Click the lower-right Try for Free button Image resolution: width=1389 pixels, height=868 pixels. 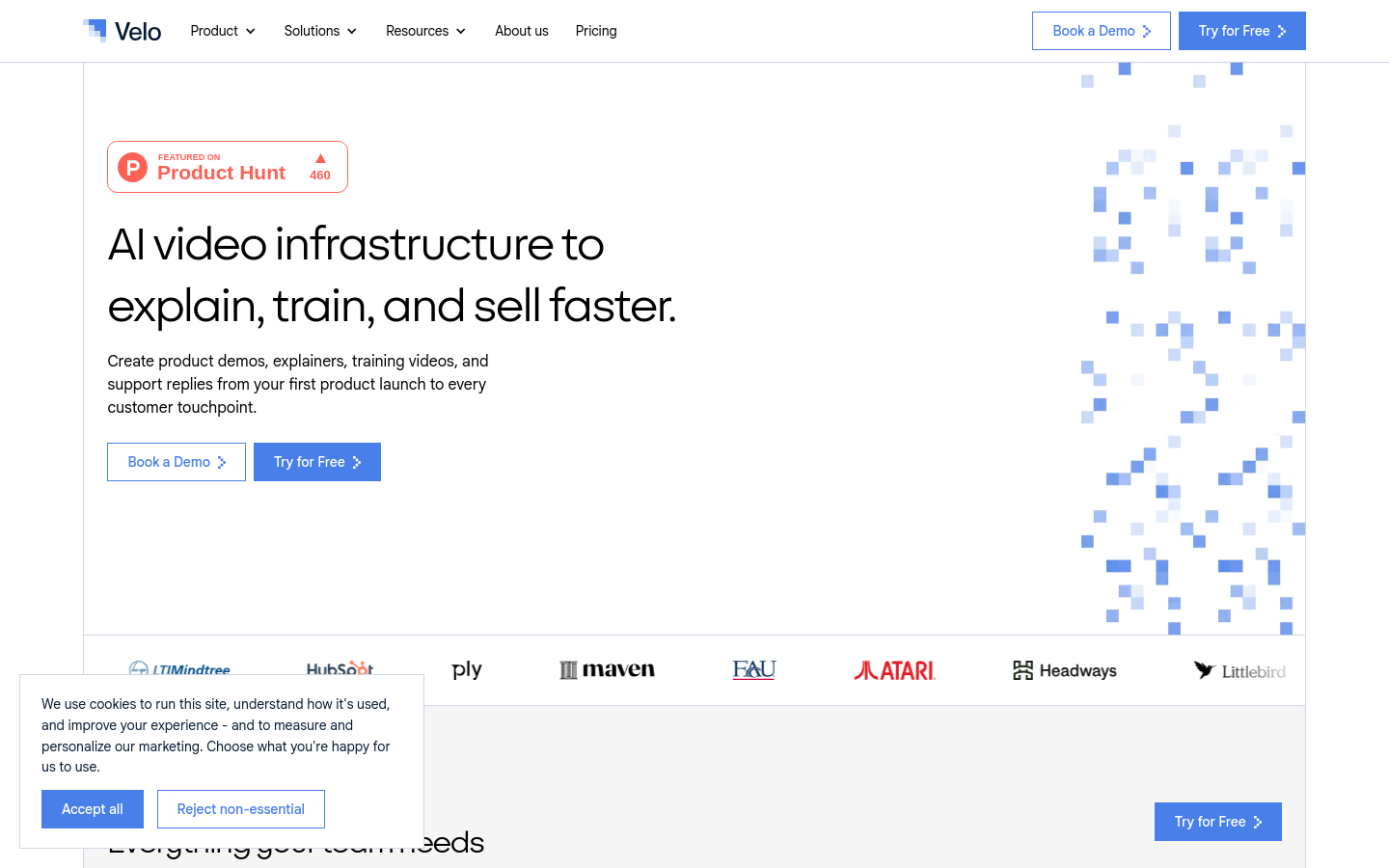click(x=1218, y=822)
